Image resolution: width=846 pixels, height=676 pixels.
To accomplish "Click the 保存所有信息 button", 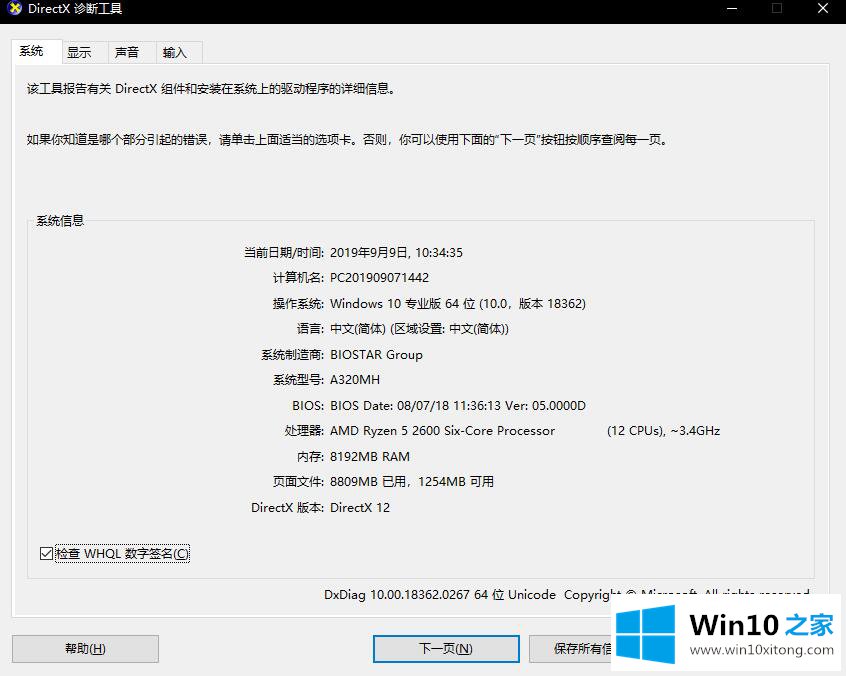I will tap(571, 648).
